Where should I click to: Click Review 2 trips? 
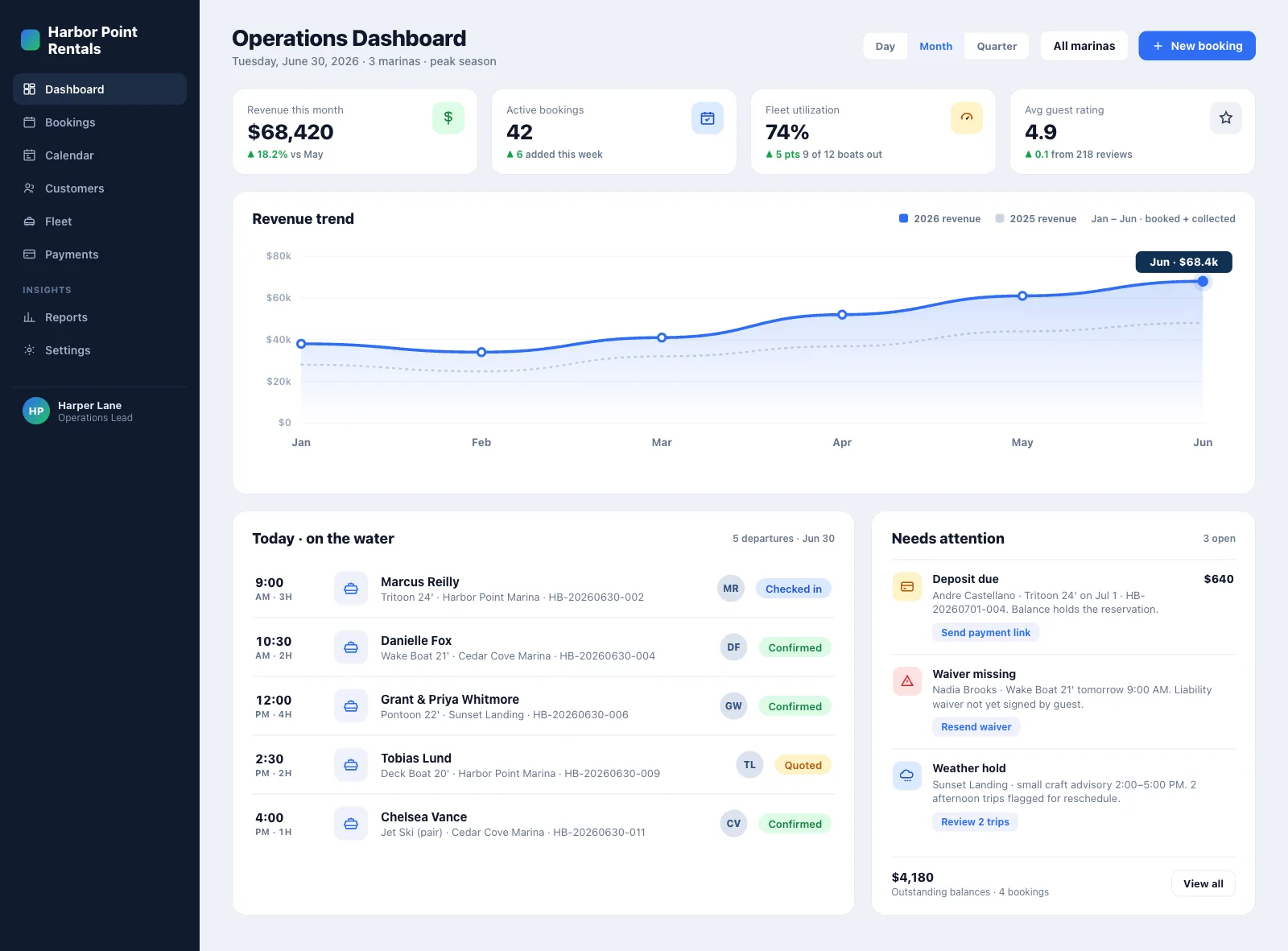[x=976, y=822]
